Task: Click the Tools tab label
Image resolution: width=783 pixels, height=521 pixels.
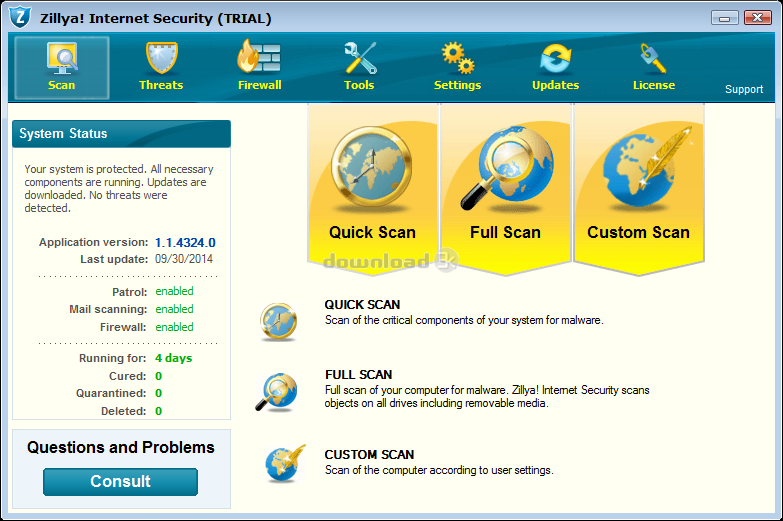Action: coord(359,85)
